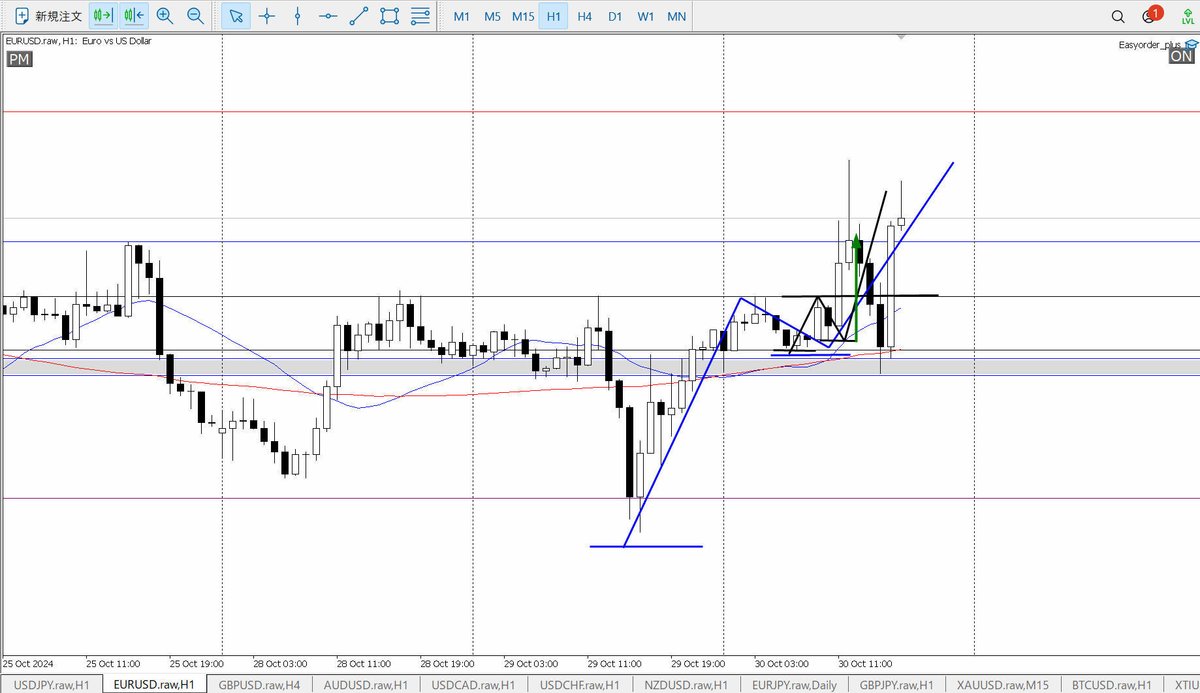Switch chart to M5 timeframe
The height and width of the screenshot is (693, 1200).
point(492,17)
